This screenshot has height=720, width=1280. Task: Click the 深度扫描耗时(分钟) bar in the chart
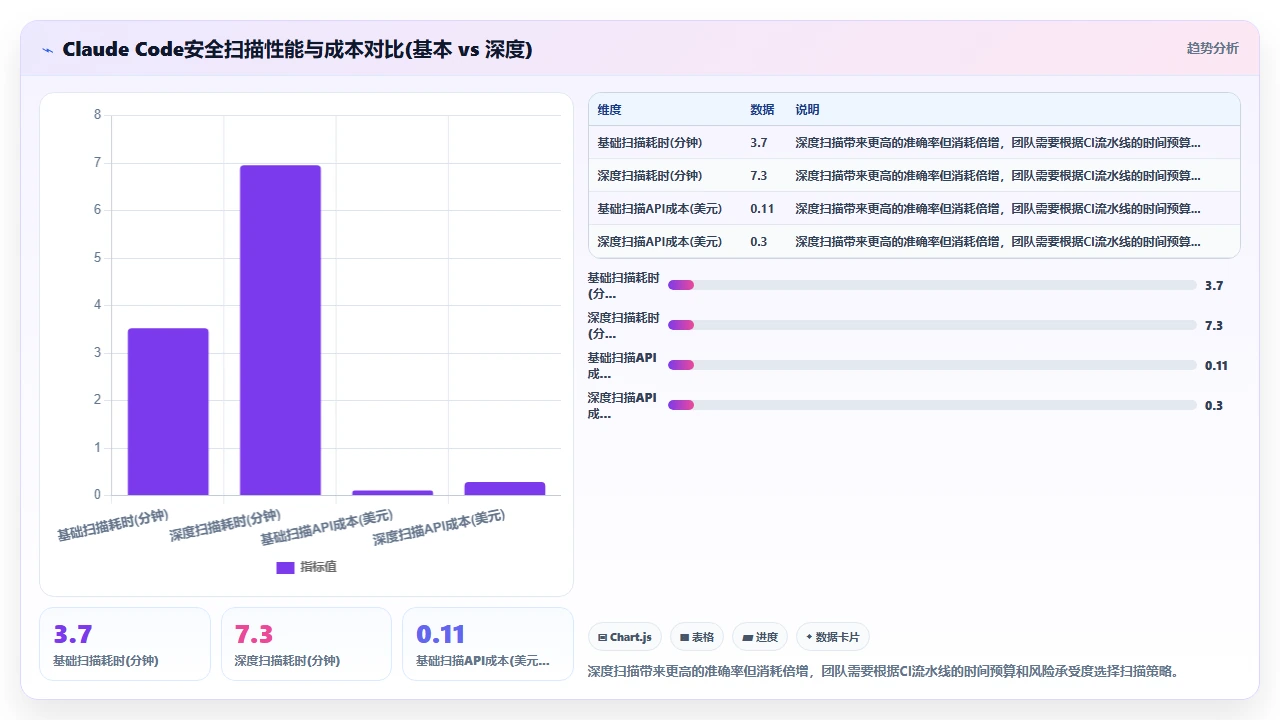click(280, 330)
